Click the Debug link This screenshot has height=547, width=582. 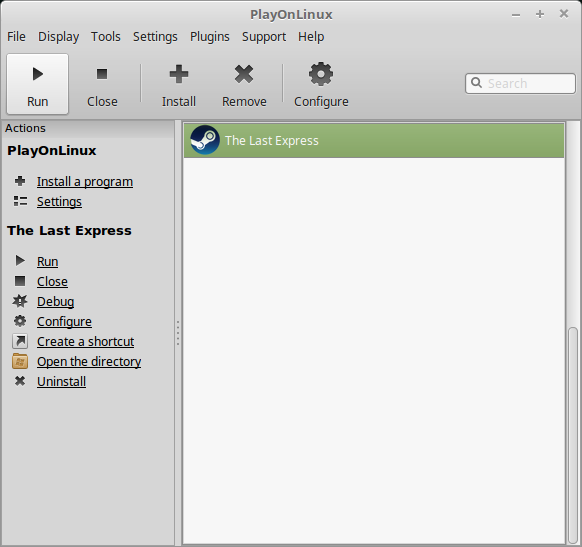[x=55, y=302]
